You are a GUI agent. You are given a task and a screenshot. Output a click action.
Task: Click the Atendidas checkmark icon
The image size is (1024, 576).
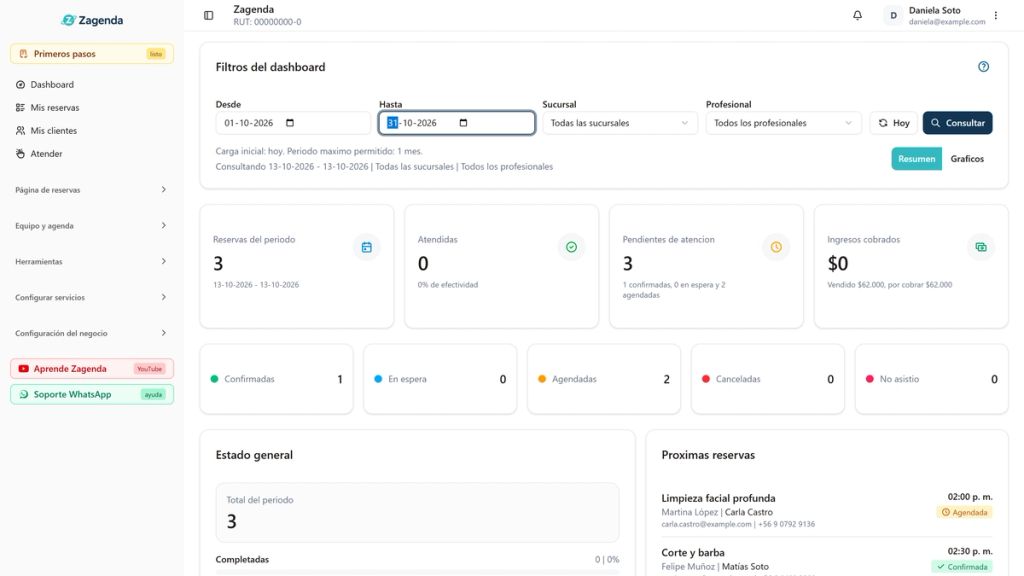tap(571, 247)
